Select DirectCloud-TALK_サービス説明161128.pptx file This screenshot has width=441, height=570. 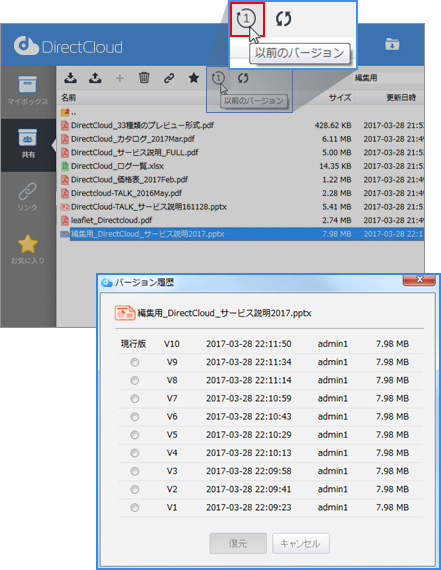pyautogui.click(x=149, y=207)
